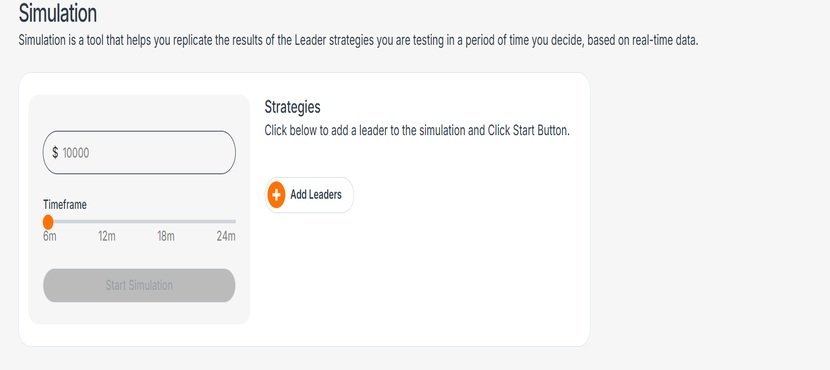Set timeframe to 6m label
The width and height of the screenshot is (830, 370).
tap(50, 236)
